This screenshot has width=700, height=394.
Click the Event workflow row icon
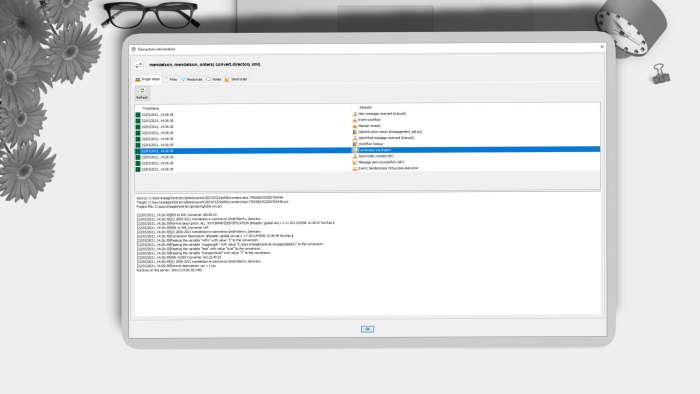pos(355,120)
